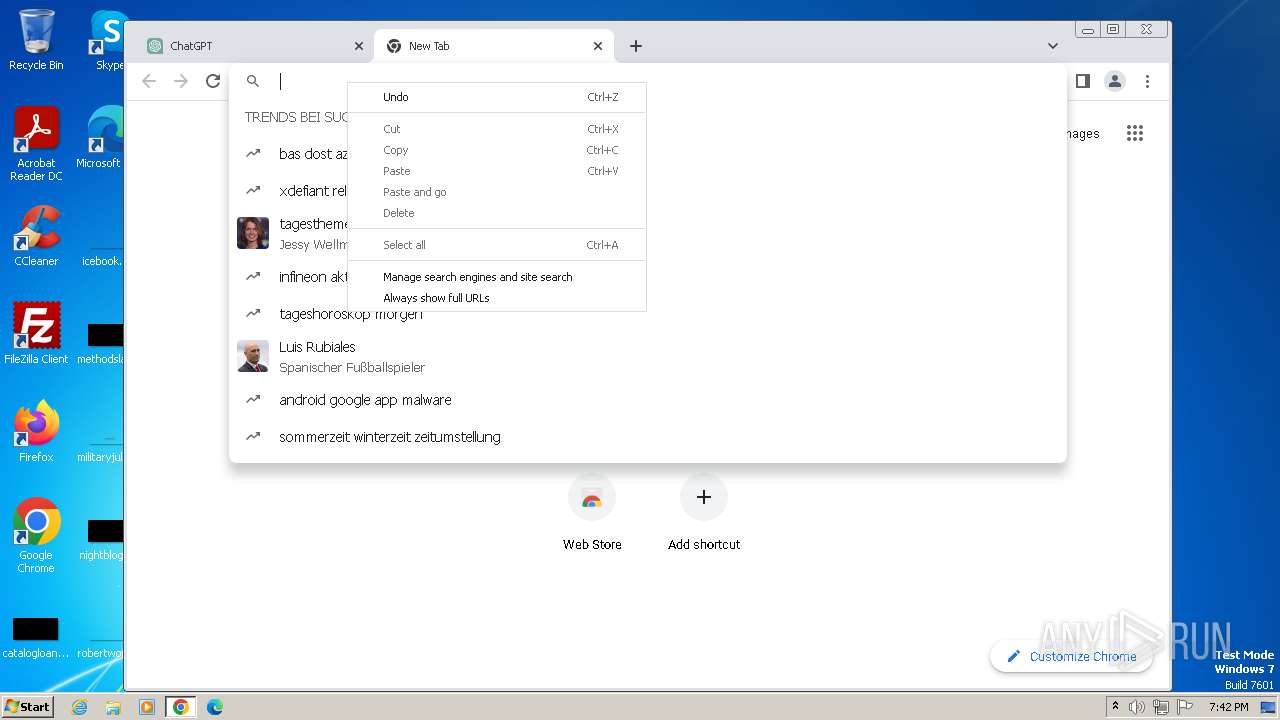Choose Paste in the context menu
The width and height of the screenshot is (1280, 720).
pos(497,171)
